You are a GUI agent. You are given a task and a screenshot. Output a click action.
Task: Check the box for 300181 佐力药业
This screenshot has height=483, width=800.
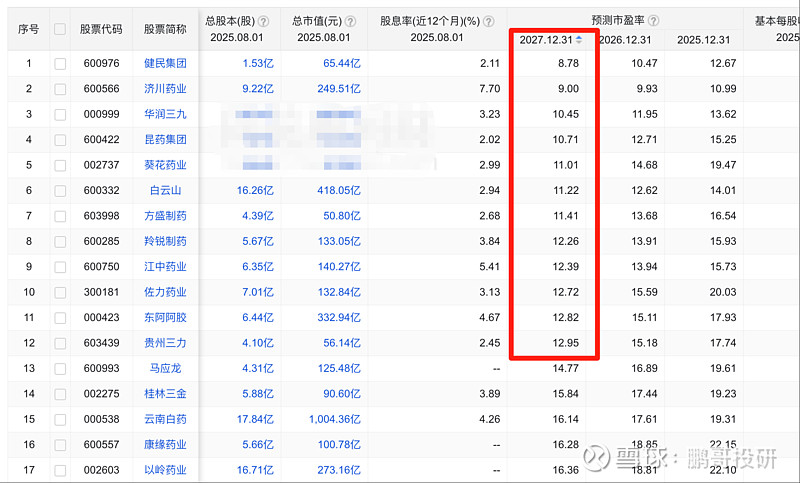point(60,293)
